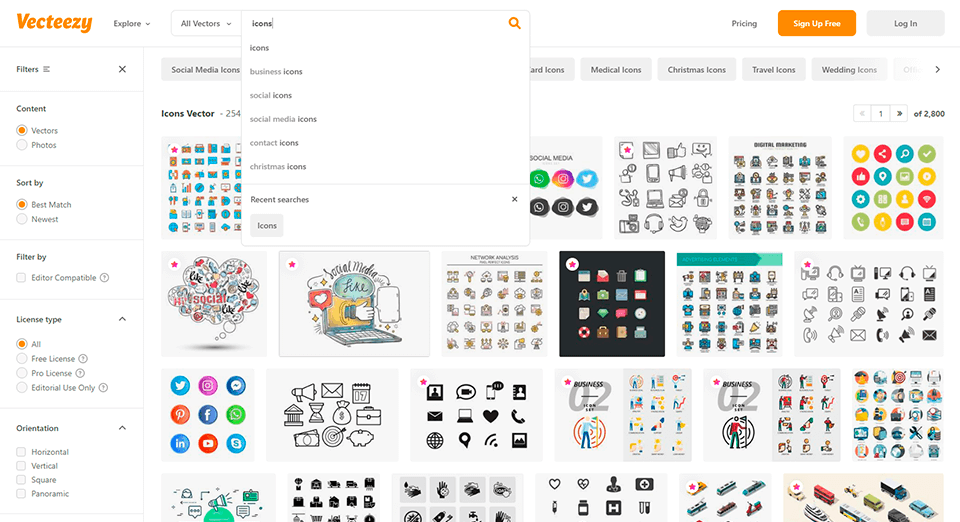Image resolution: width=960 pixels, height=522 pixels.
Task: Click the Vecteezy logo
Action: 54,23
